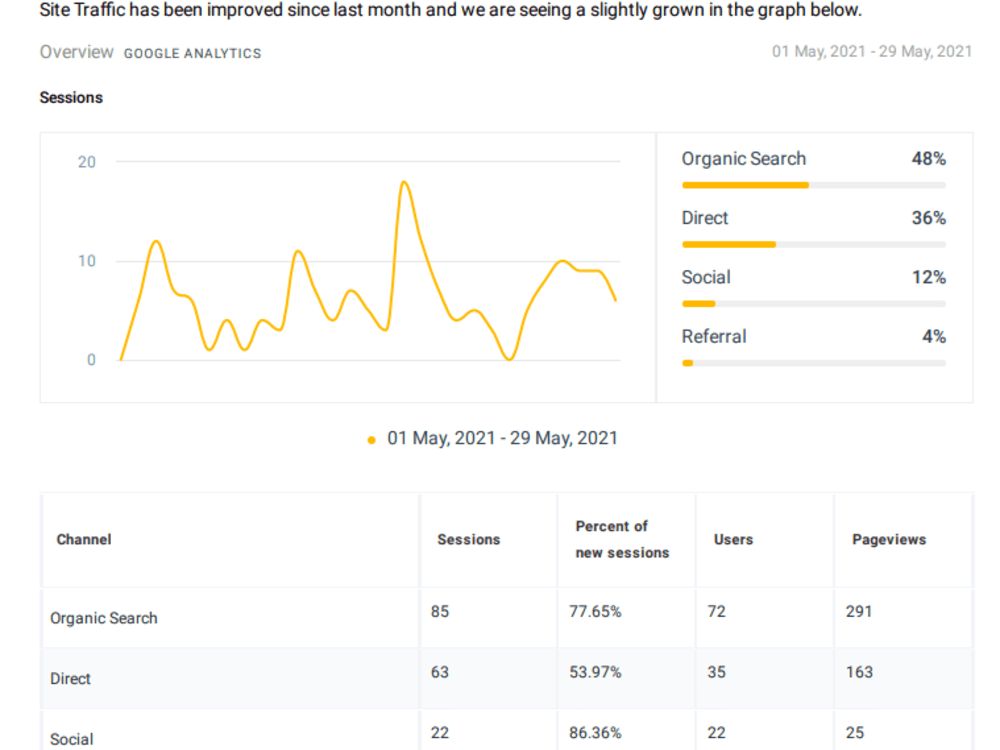
Task: Click the GOOGLE ANALYTICS label
Action: point(193,54)
